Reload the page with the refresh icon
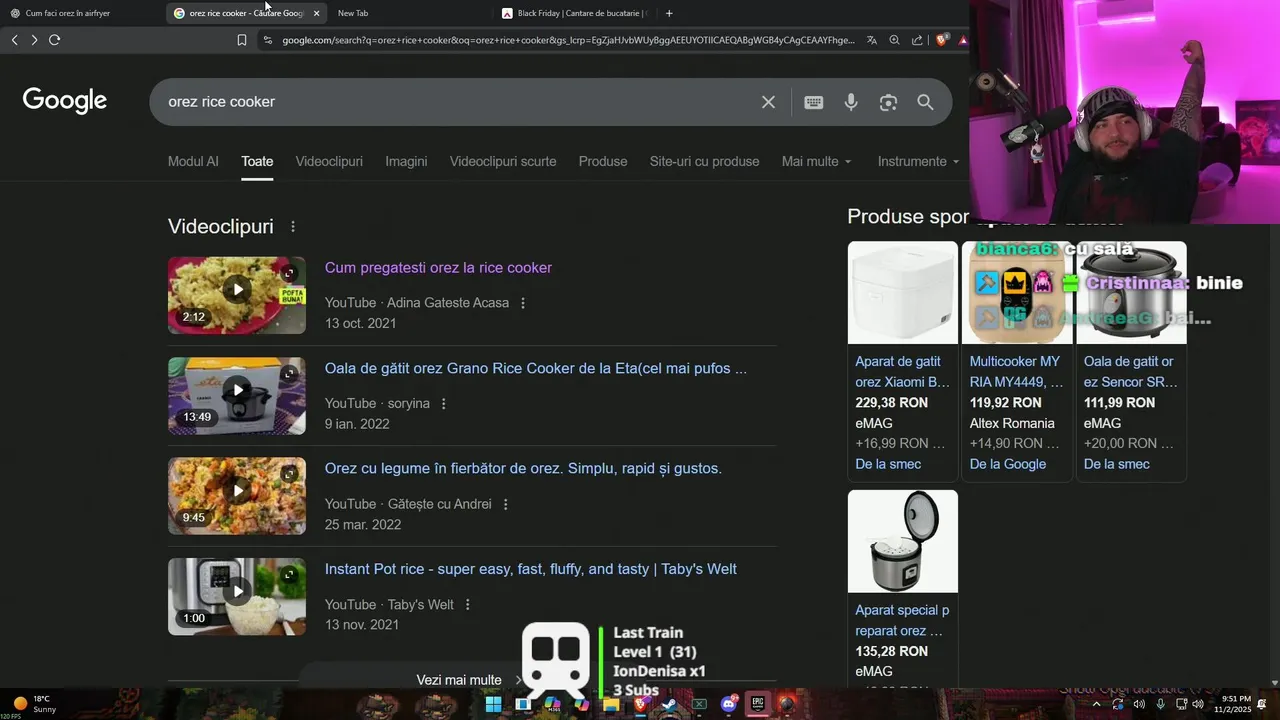Image resolution: width=1280 pixels, height=720 pixels. 54,40
